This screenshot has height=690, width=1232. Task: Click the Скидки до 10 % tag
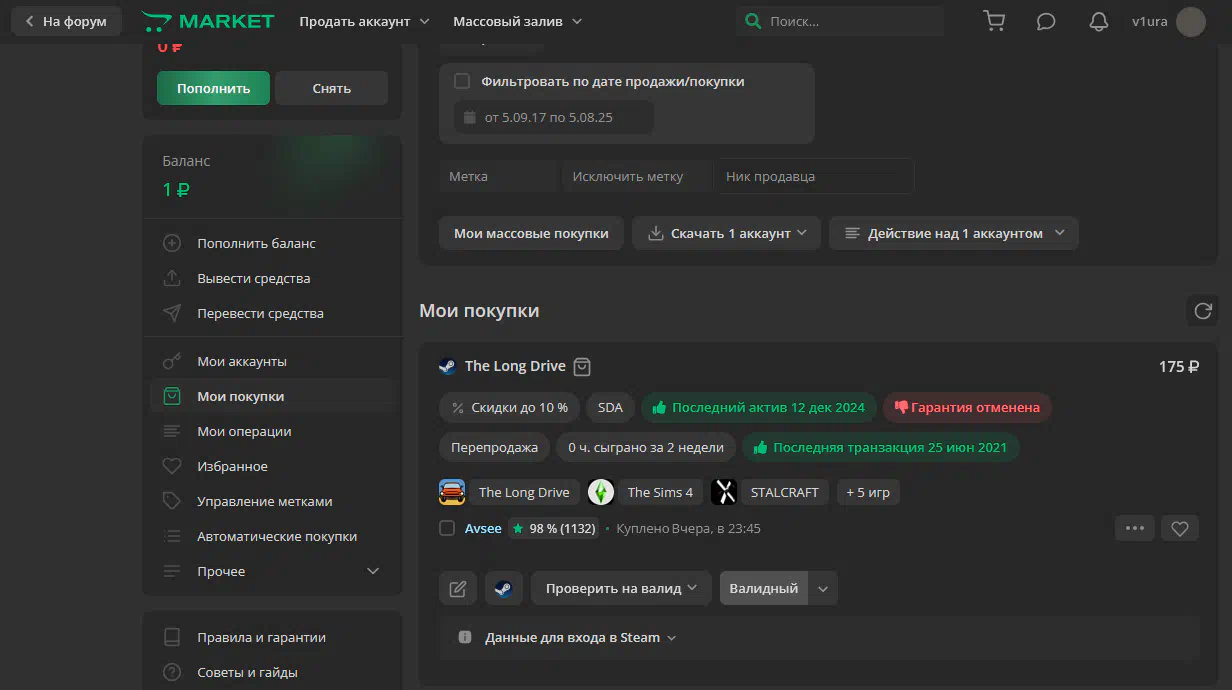[509, 407]
